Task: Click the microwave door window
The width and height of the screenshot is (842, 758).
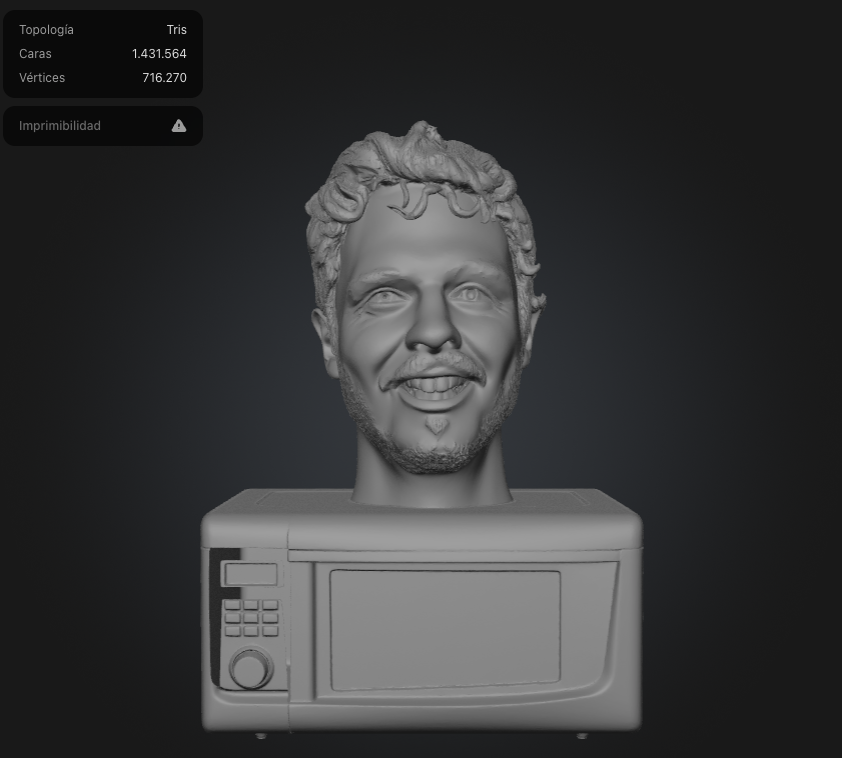Action: click(x=445, y=625)
